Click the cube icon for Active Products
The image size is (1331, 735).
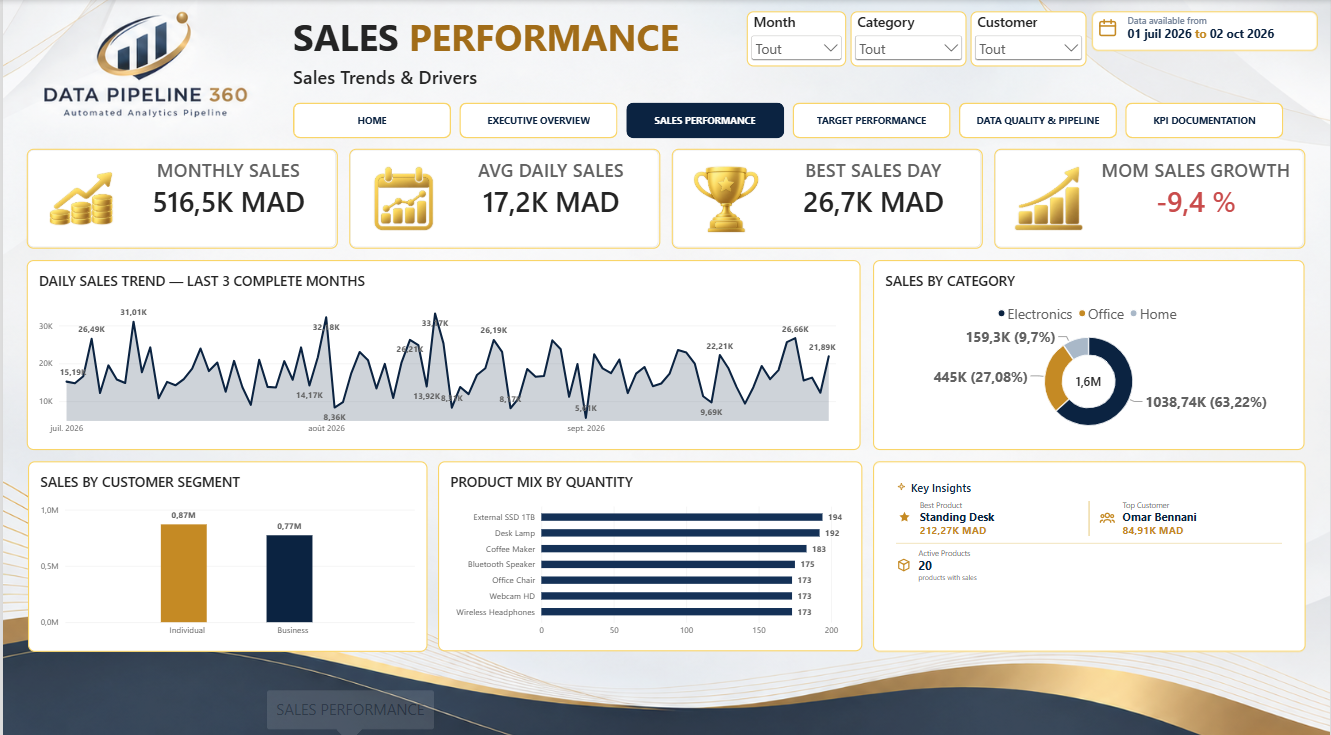tap(904, 565)
